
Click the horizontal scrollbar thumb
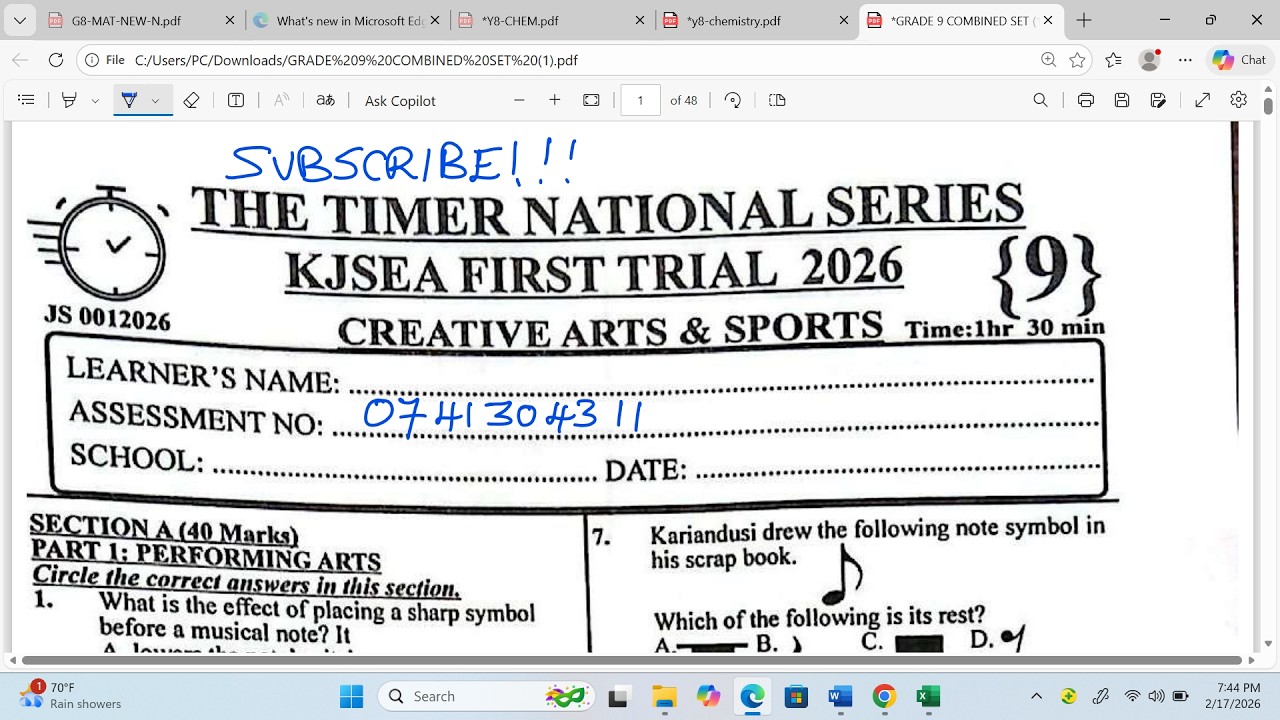(x=632, y=660)
